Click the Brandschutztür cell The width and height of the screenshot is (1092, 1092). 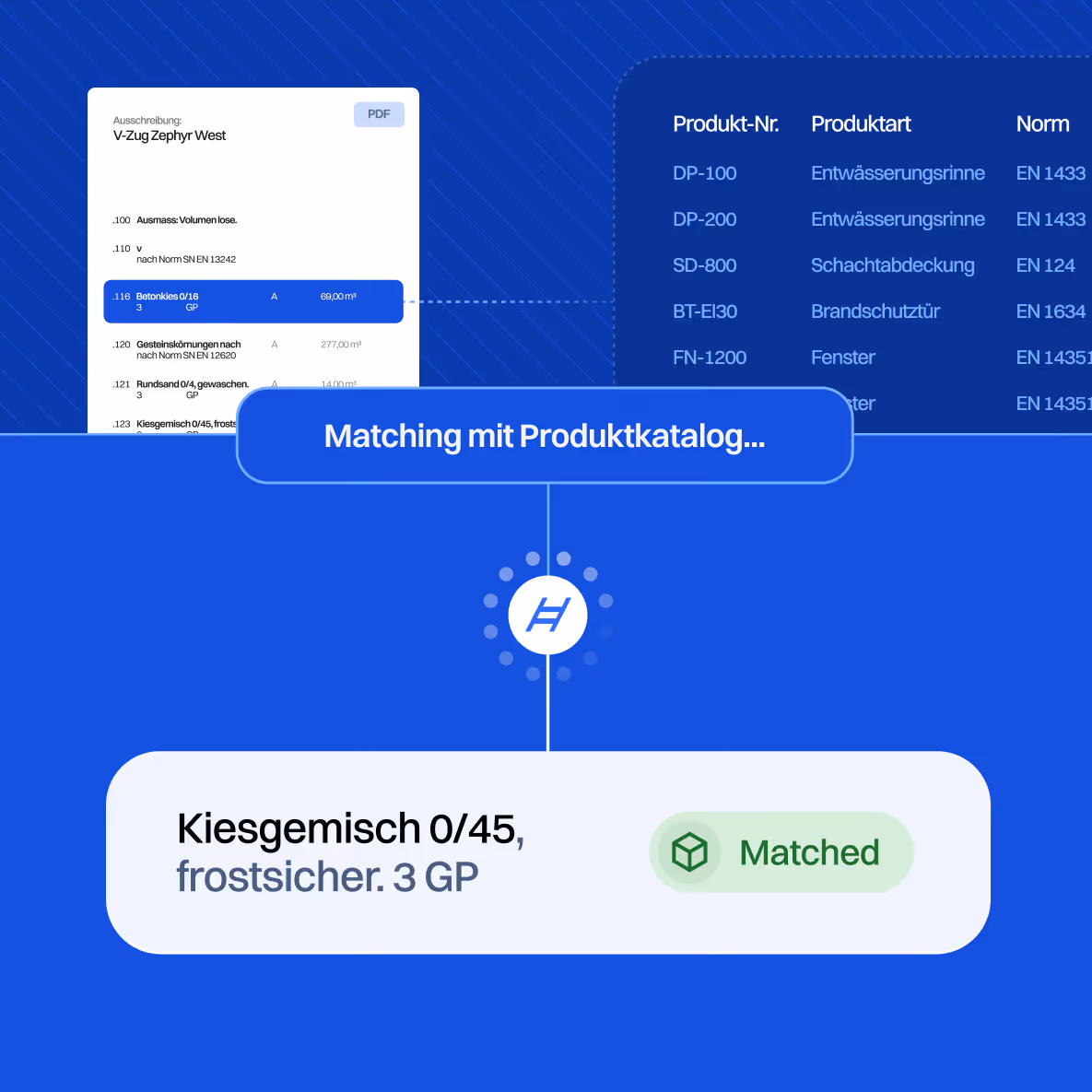click(x=875, y=311)
